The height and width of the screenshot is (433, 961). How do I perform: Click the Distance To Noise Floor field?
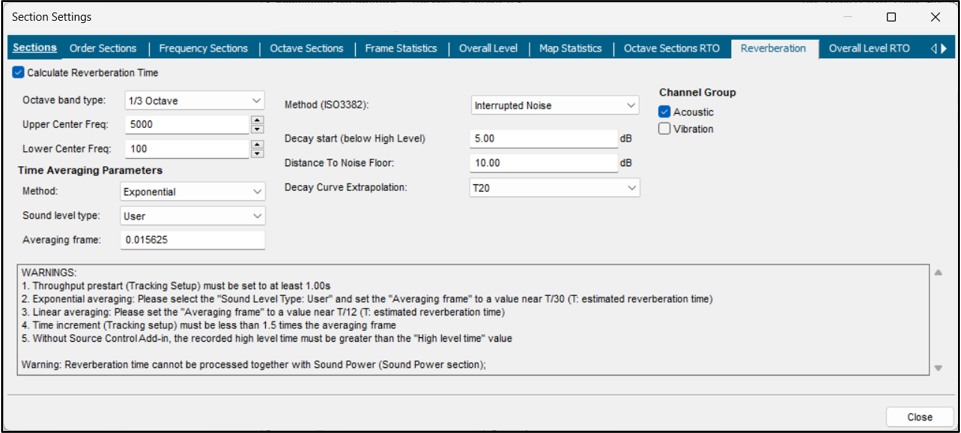[x=543, y=163]
